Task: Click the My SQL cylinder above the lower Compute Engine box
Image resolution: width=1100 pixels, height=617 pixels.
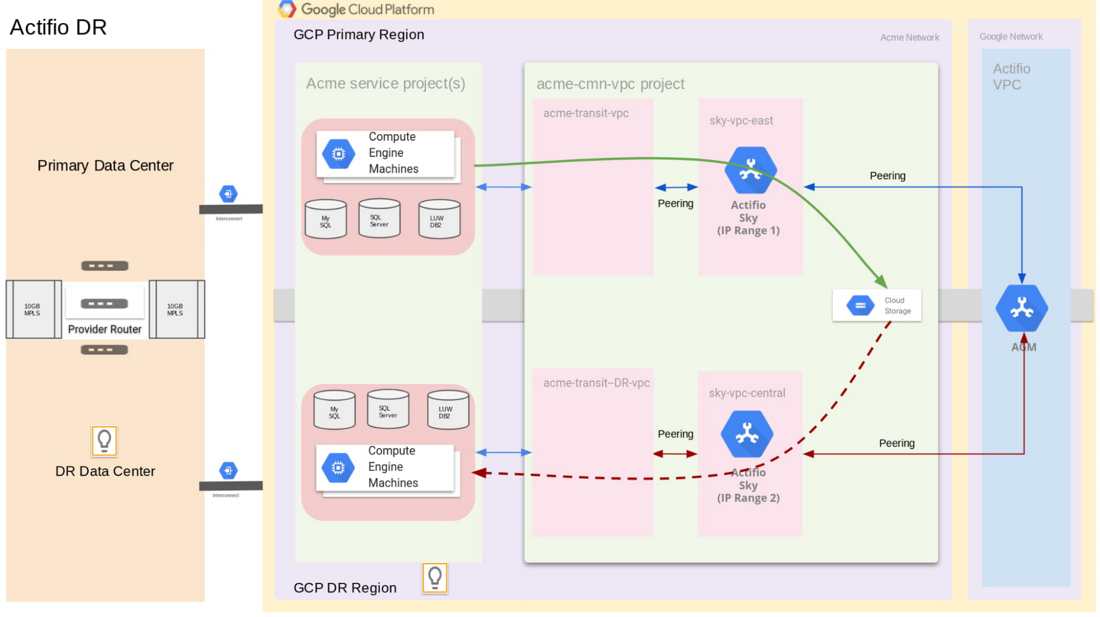Action: (334, 410)
